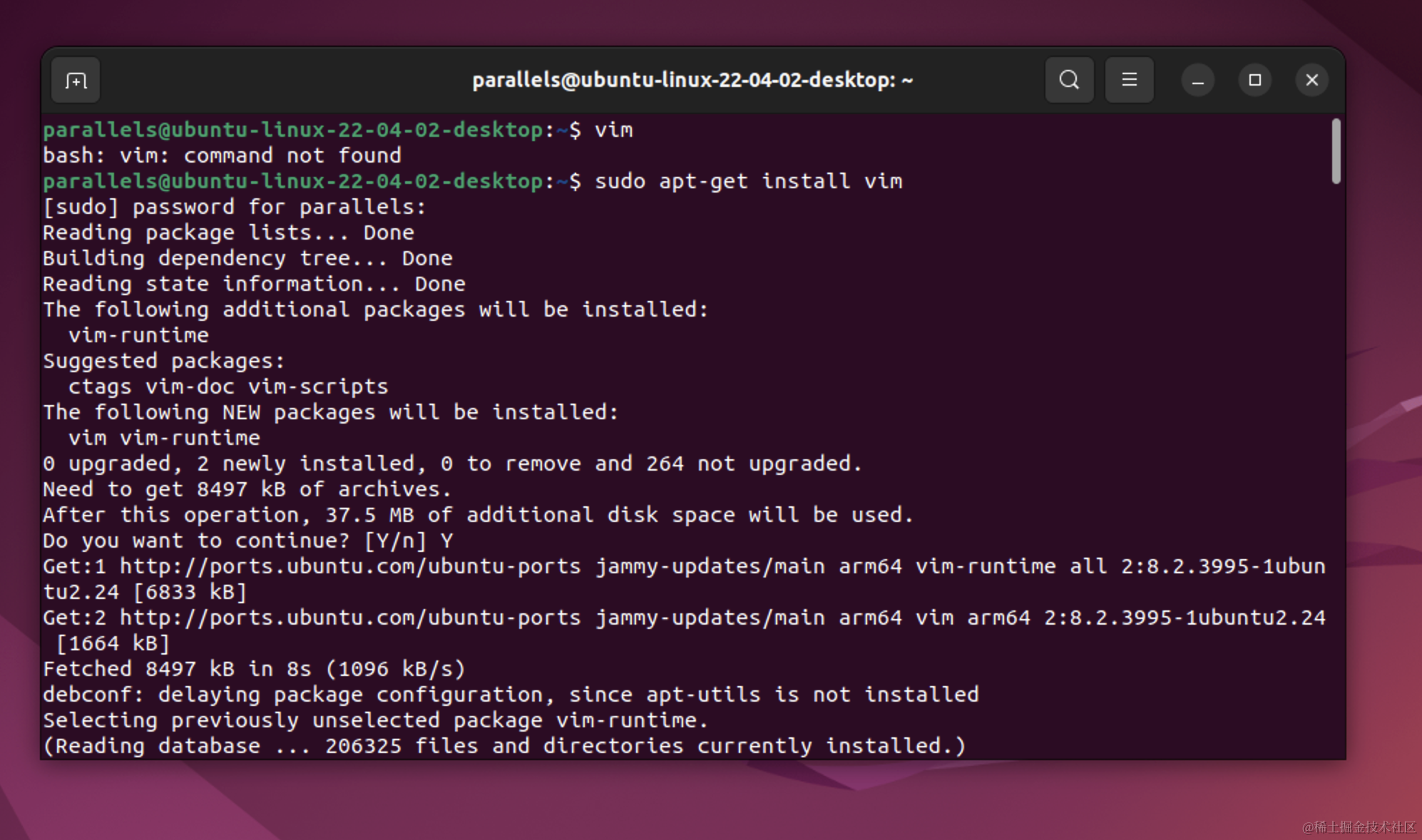
Task: Click the 'sudo apt-get install vim' command
Action: pos(748,181)
